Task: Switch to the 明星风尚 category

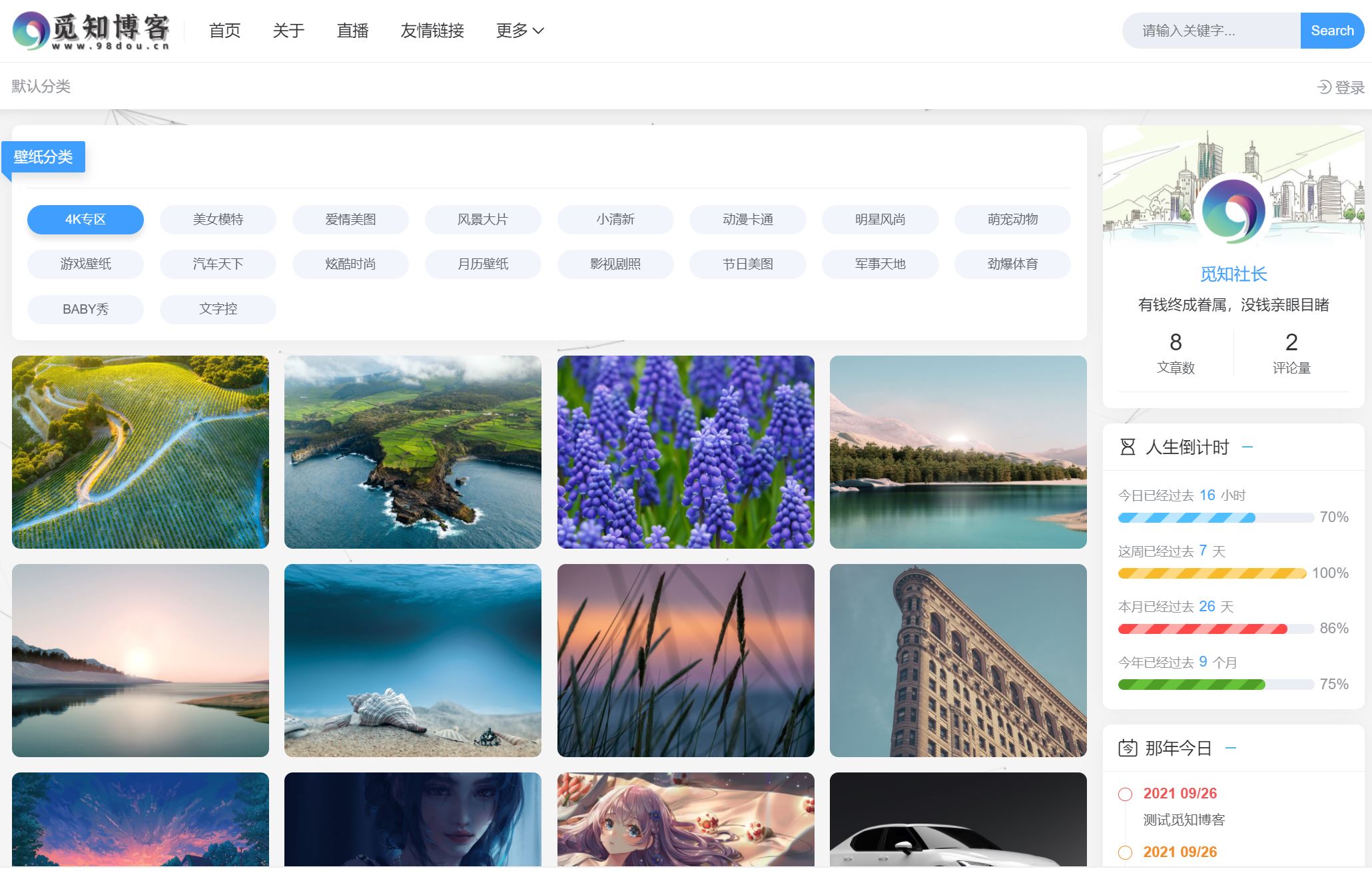Action: pyautogui.click(x=880, y=220)
